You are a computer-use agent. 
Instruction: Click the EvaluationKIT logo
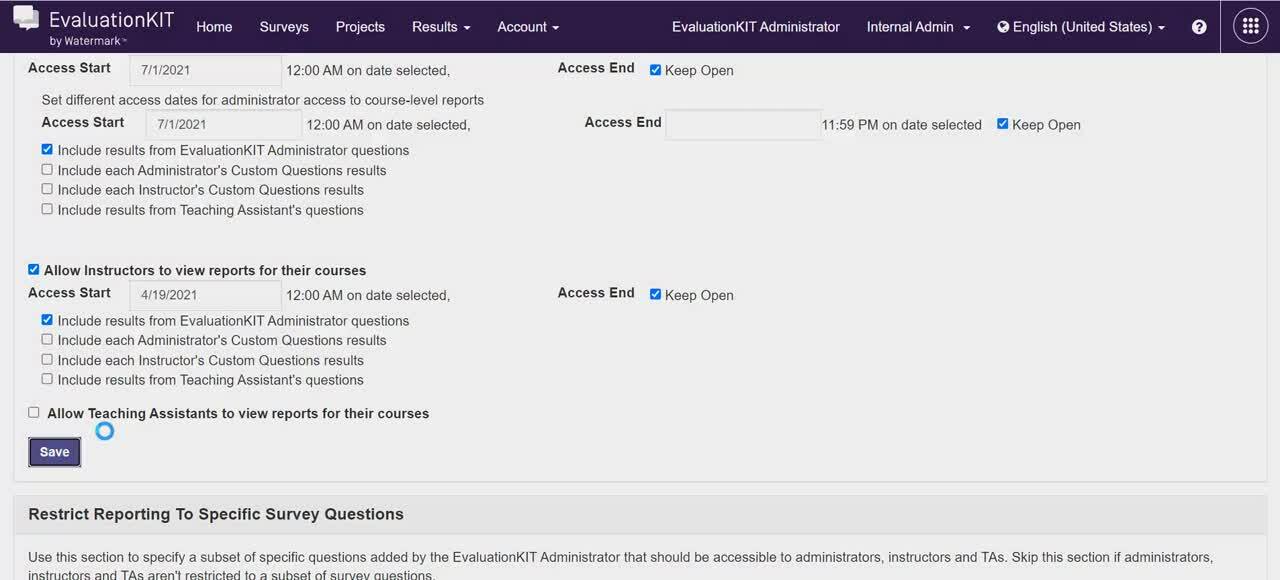[x=93, y=26]
